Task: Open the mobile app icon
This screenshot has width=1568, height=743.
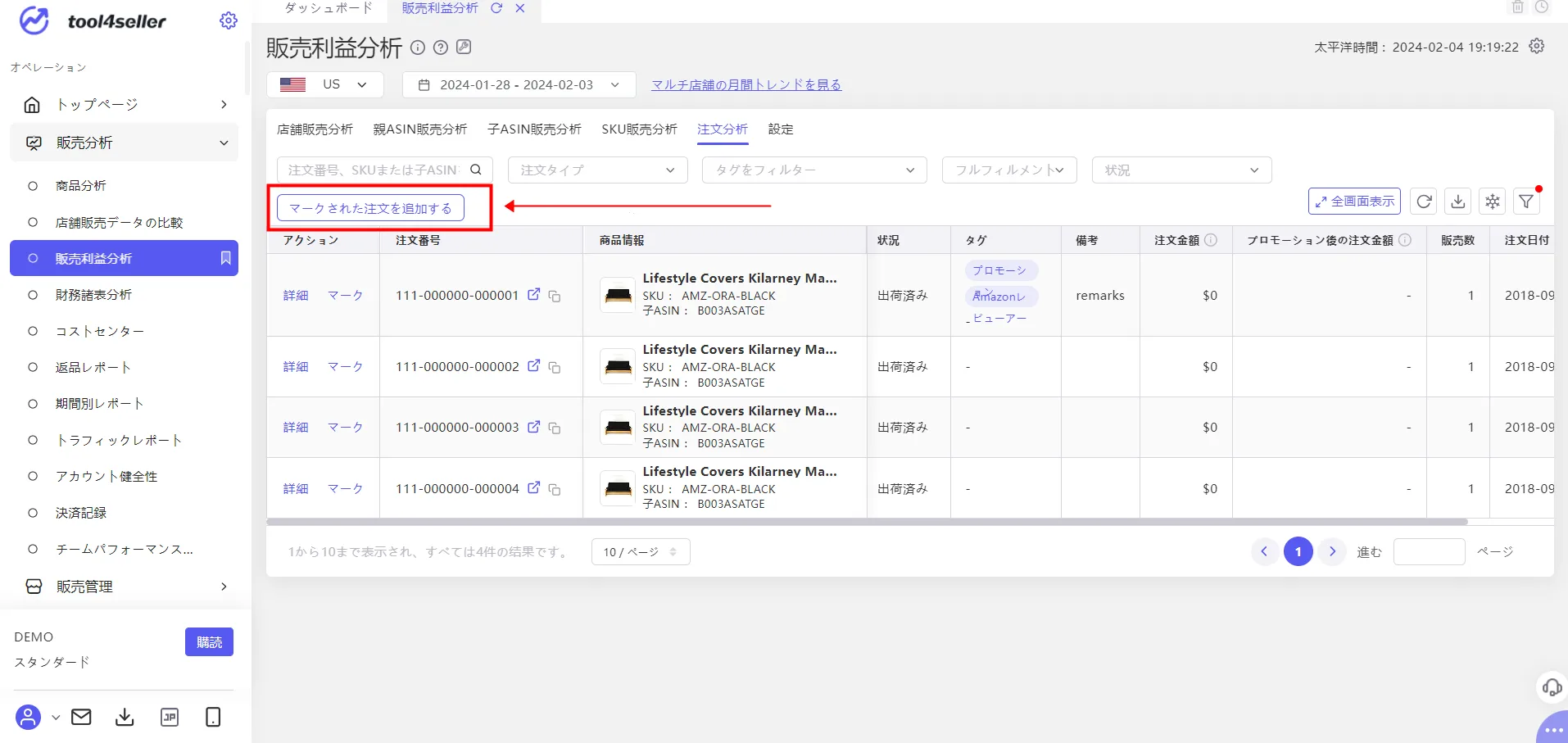Action: pos(213,717)
